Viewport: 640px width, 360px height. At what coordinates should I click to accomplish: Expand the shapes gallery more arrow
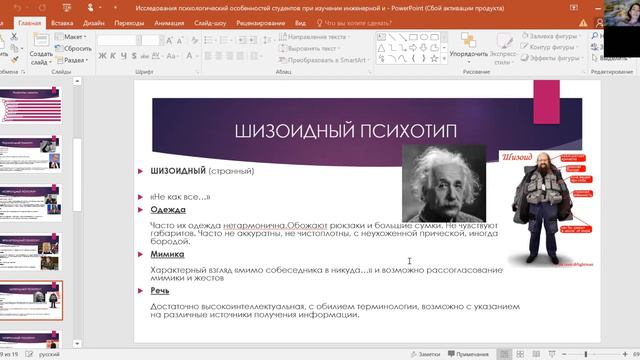pyautogui.click(x=444, y=59)
